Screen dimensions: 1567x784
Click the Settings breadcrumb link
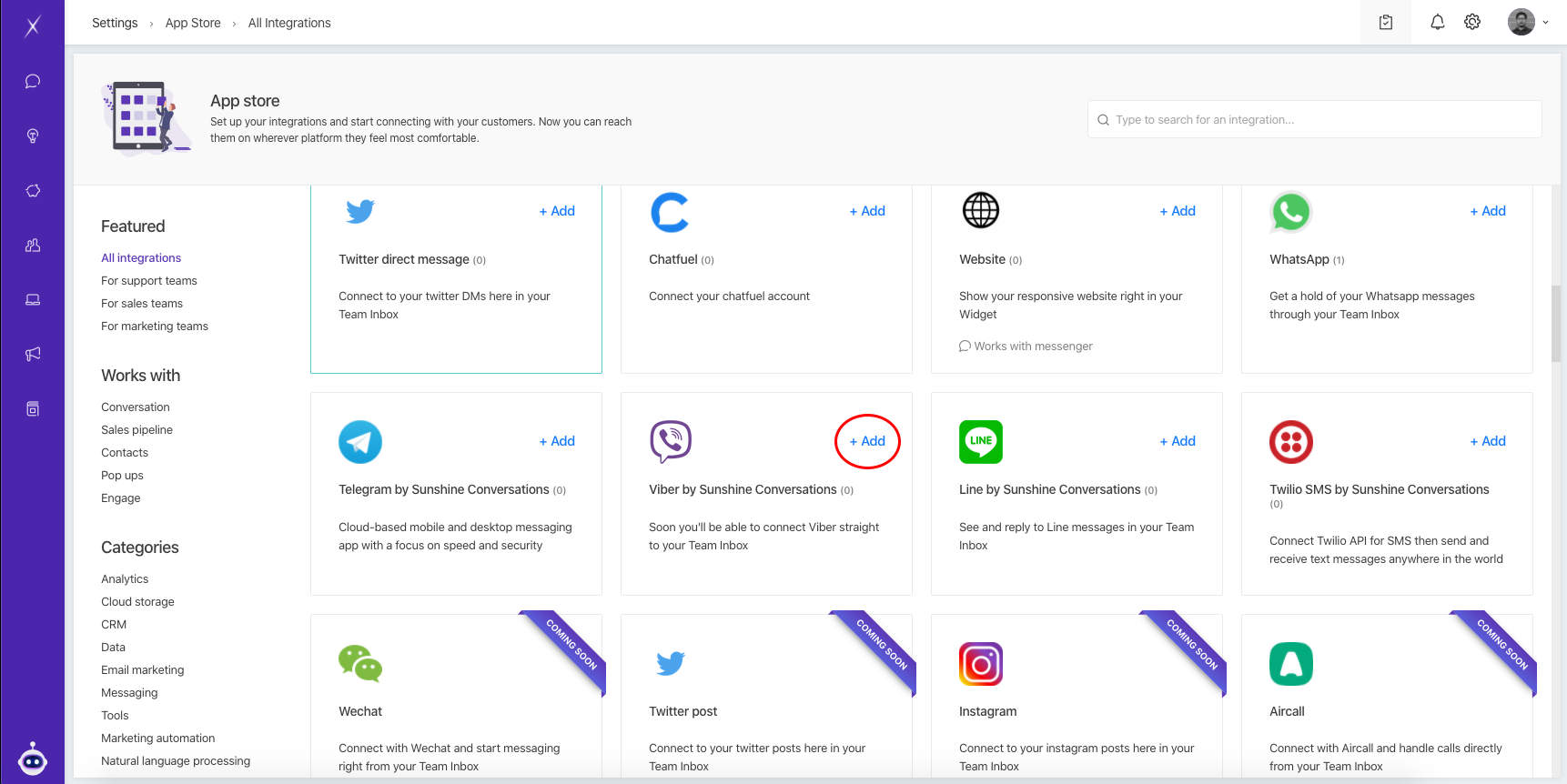click(115, 23)
